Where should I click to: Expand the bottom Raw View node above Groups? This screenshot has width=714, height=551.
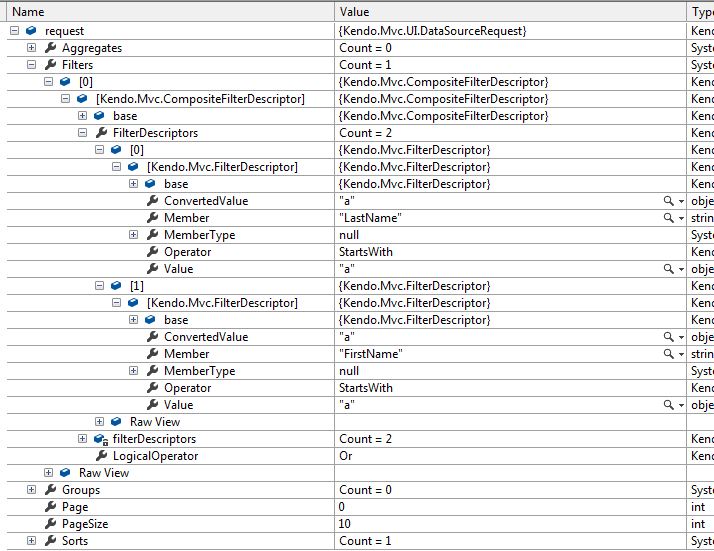[x=48, y=473]
